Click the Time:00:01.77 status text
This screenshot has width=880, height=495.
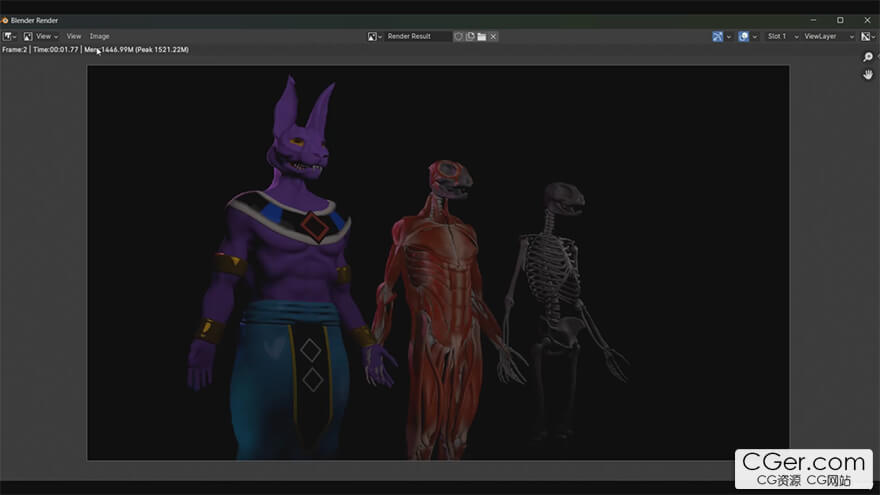pos(56,49)
